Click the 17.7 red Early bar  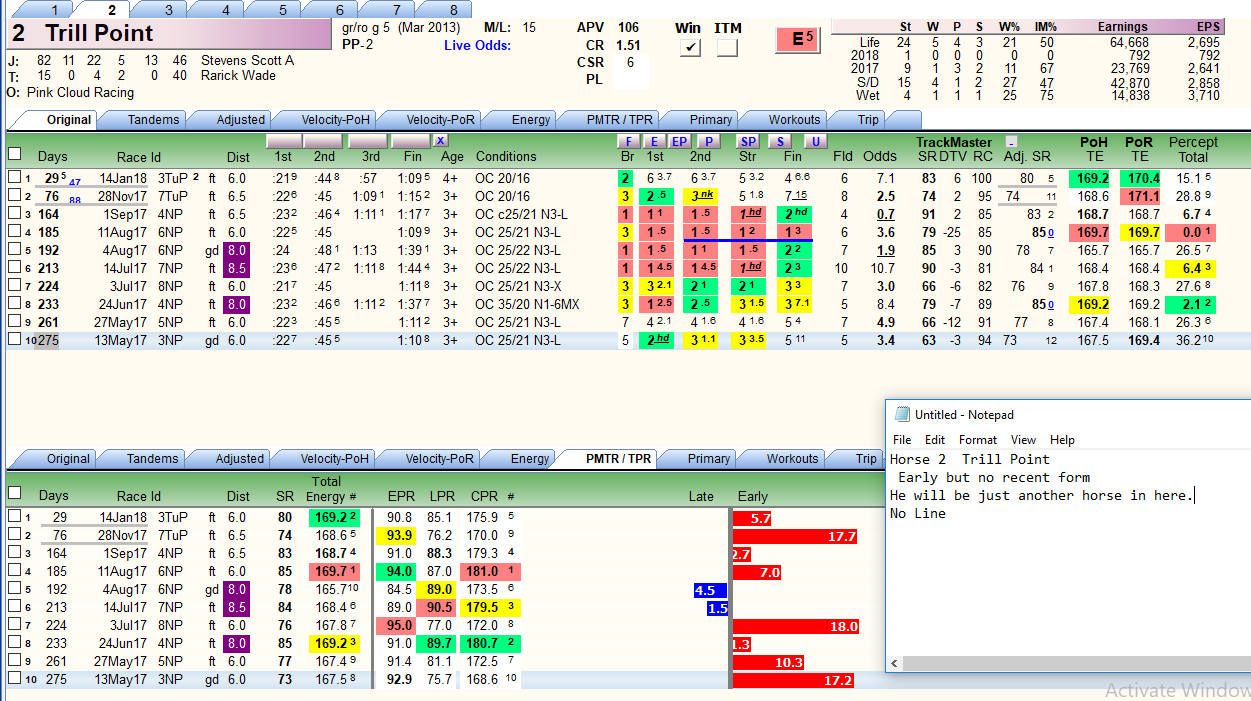(796, 536)
